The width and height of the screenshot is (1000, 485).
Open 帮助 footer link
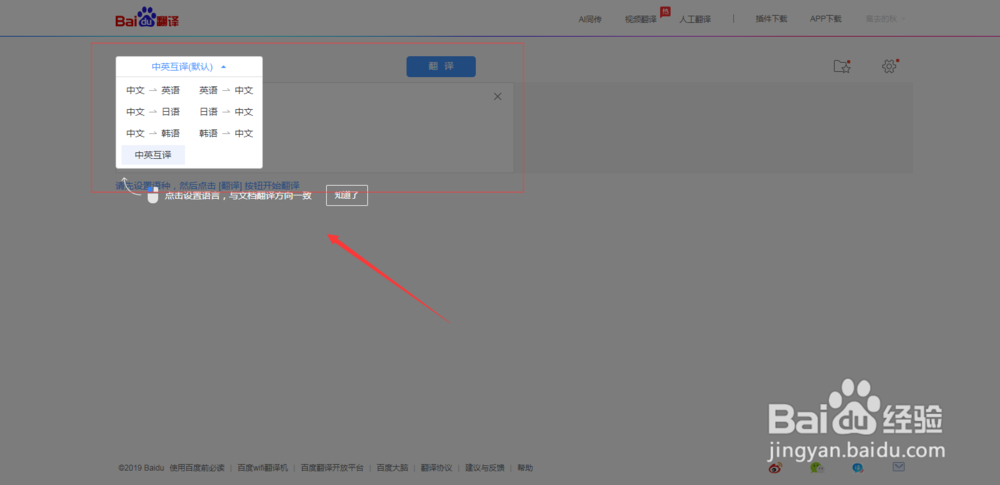pyautogui.click(x=525, y=468)
